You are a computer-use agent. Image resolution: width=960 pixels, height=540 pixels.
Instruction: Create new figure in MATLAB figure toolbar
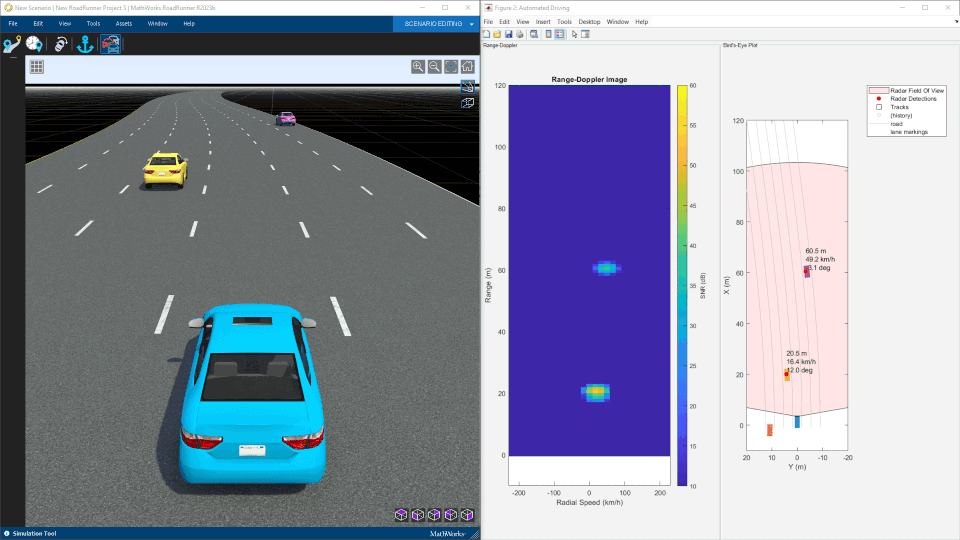[486, 34]
